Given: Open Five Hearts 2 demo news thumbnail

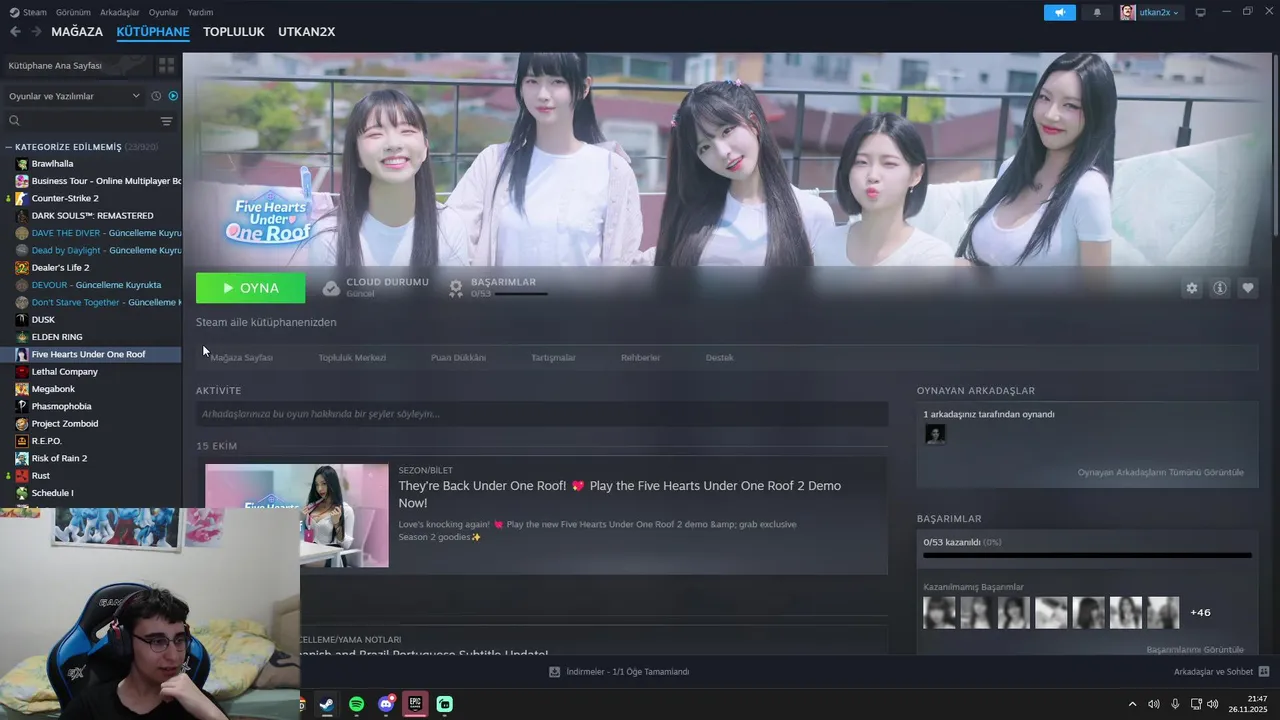Looking at the screenshot, I should pos(297,515).
